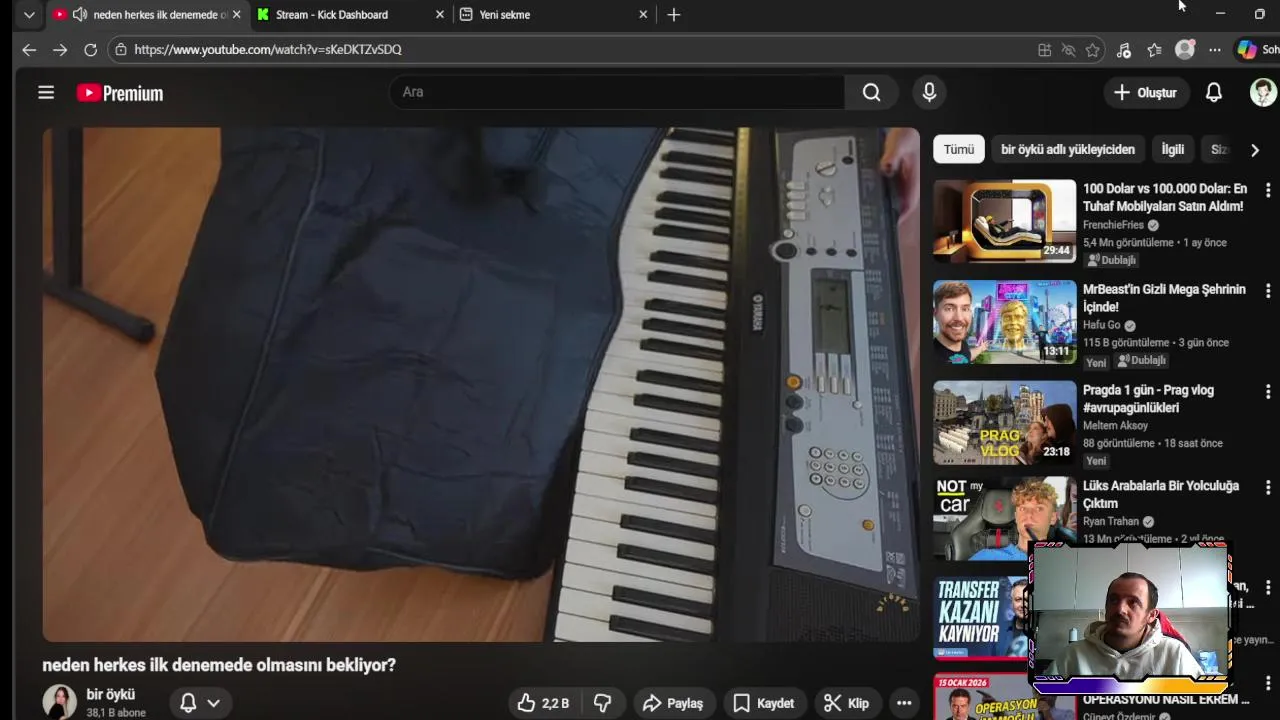Open the MrBeast mega city thumbnail

(1004, 322)
